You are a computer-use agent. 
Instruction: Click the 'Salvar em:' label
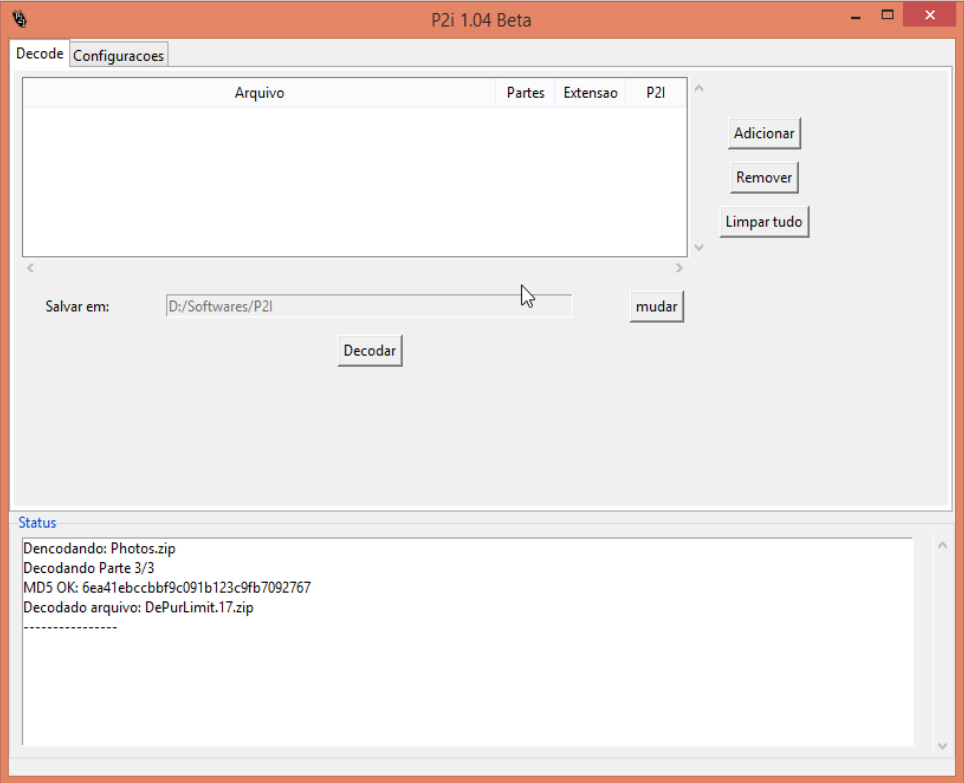(x=77, y=306)
